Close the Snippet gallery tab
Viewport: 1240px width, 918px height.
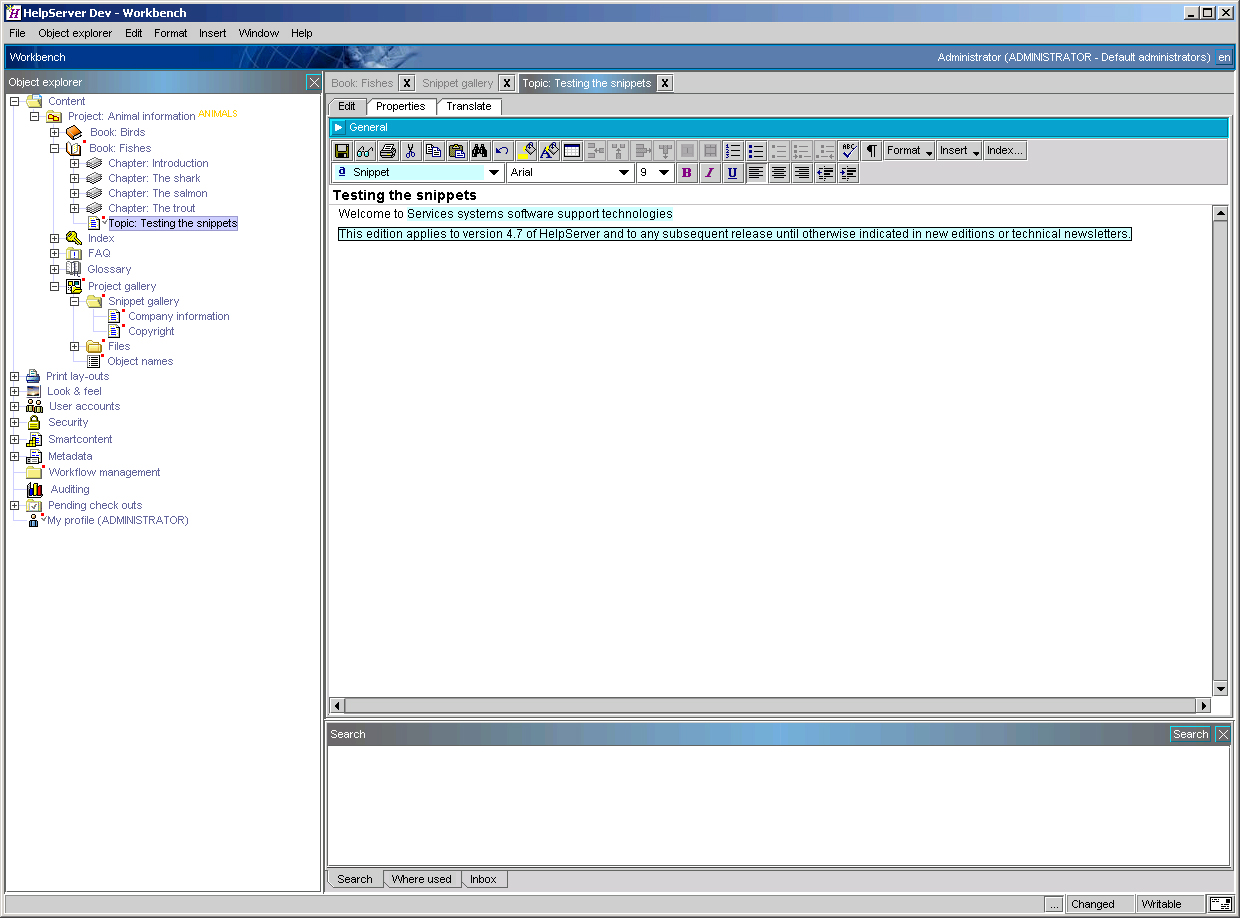click(x=507, y=83)
